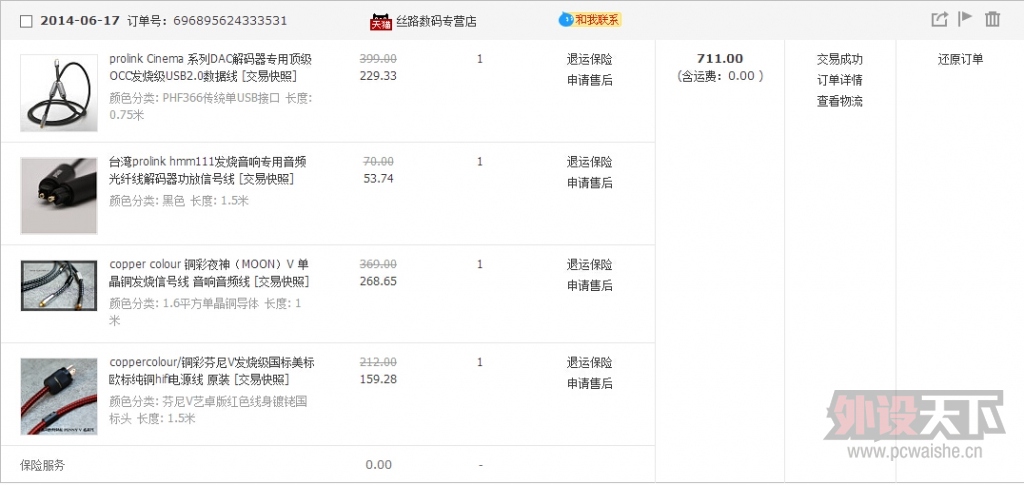Click 退运保险 for prolink Cinema item
Image resolution: width=1024 pixels, height=485 pixels.
click(590, 59)
